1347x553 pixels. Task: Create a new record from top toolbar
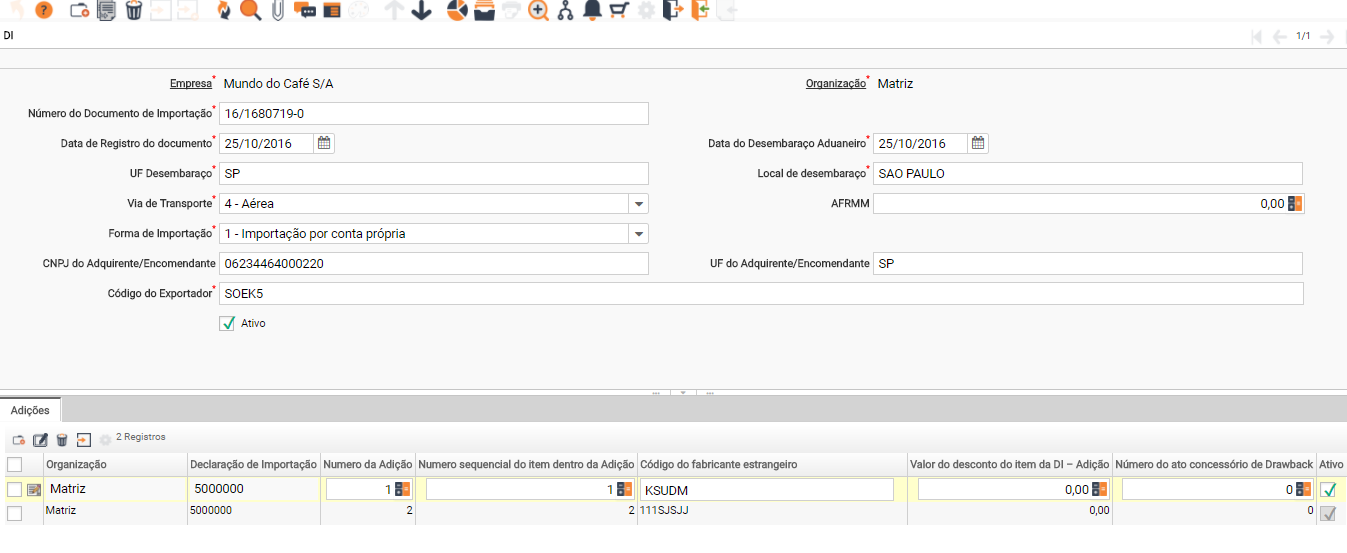[80, 11]
